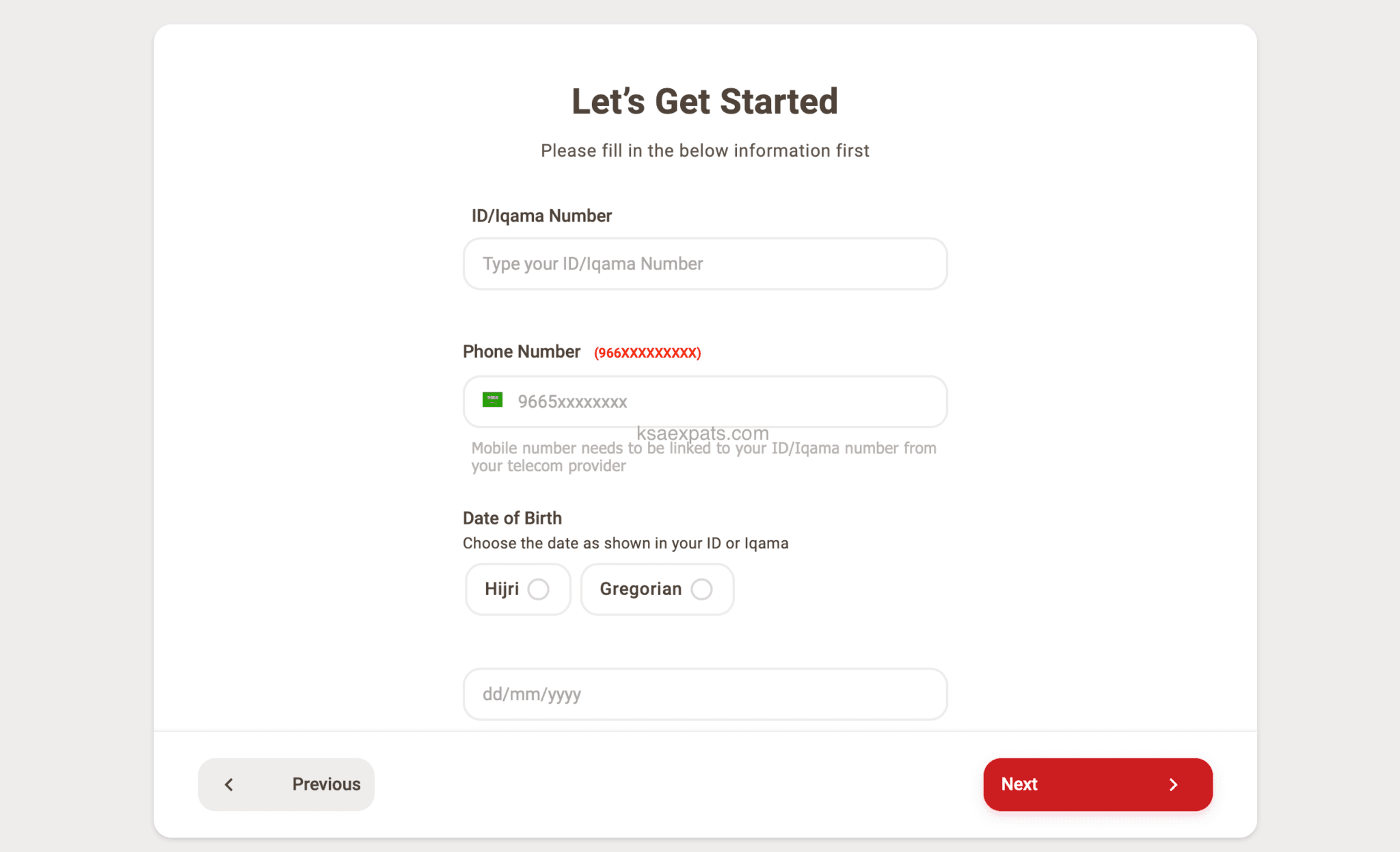Screen dimensions: 1400x852
Task: Select the Gregorian calendar radio button
Action: [x=702, y=589]
